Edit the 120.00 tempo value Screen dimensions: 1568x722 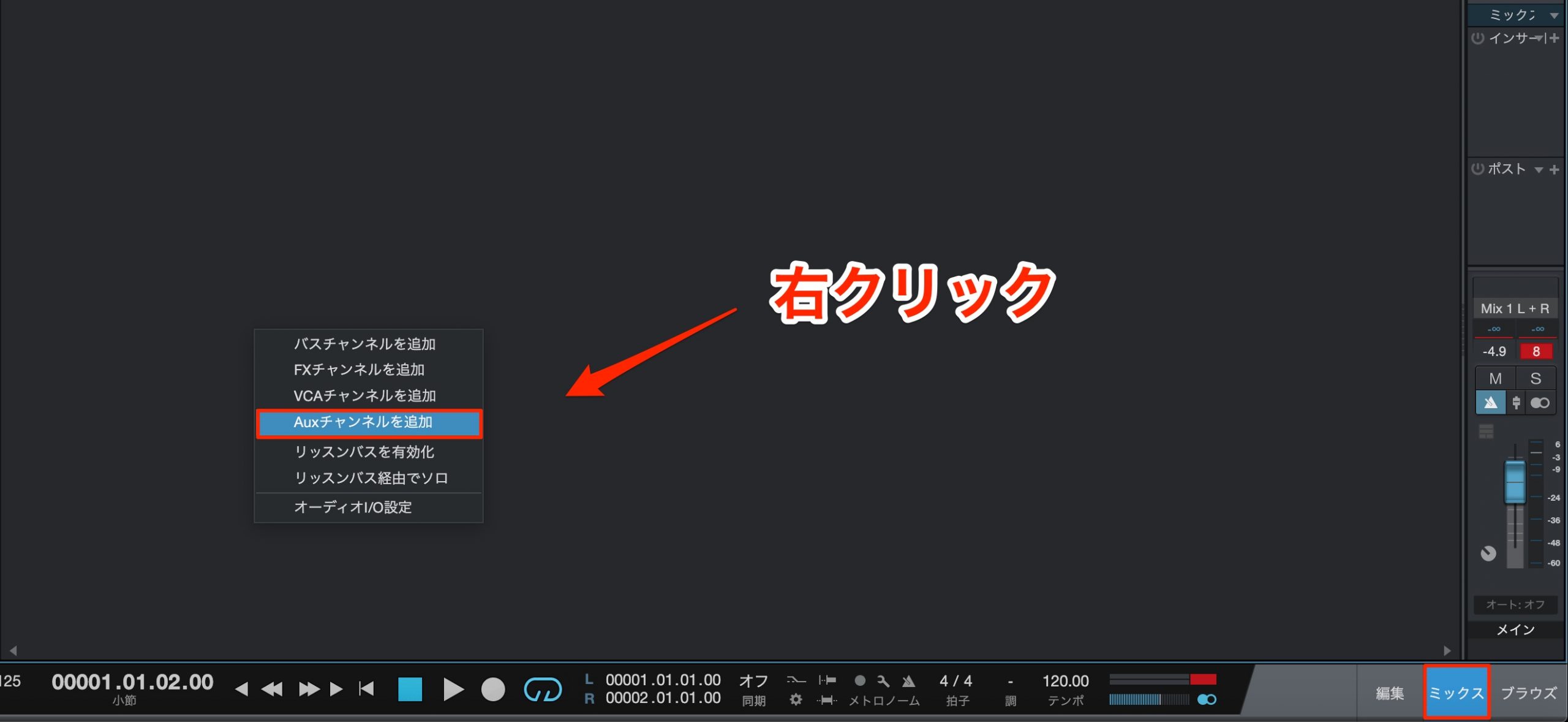1065,681
